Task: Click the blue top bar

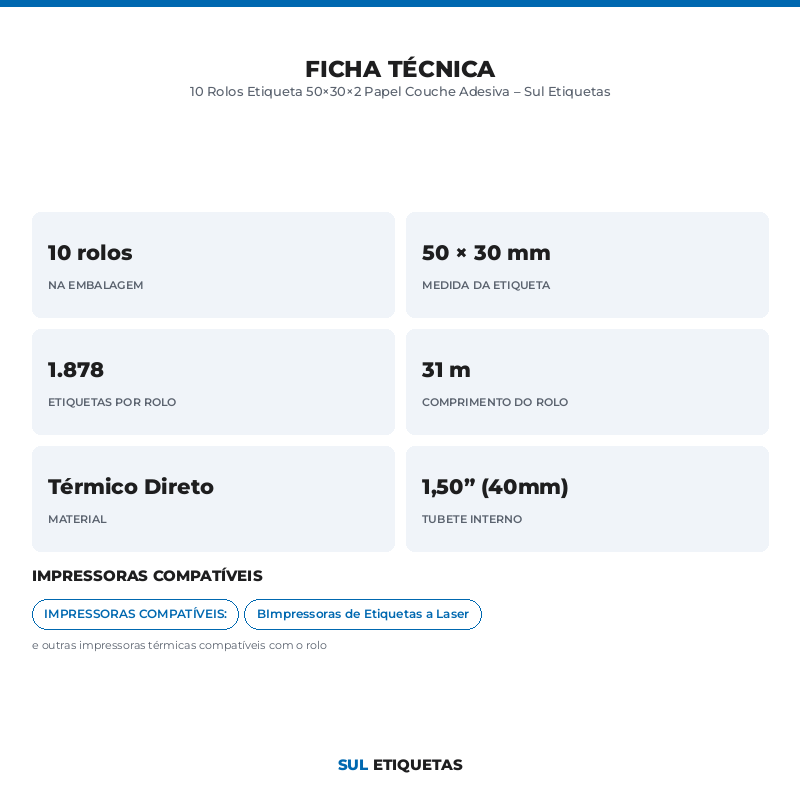Action: pyautogui.click(x=400, y=3)
